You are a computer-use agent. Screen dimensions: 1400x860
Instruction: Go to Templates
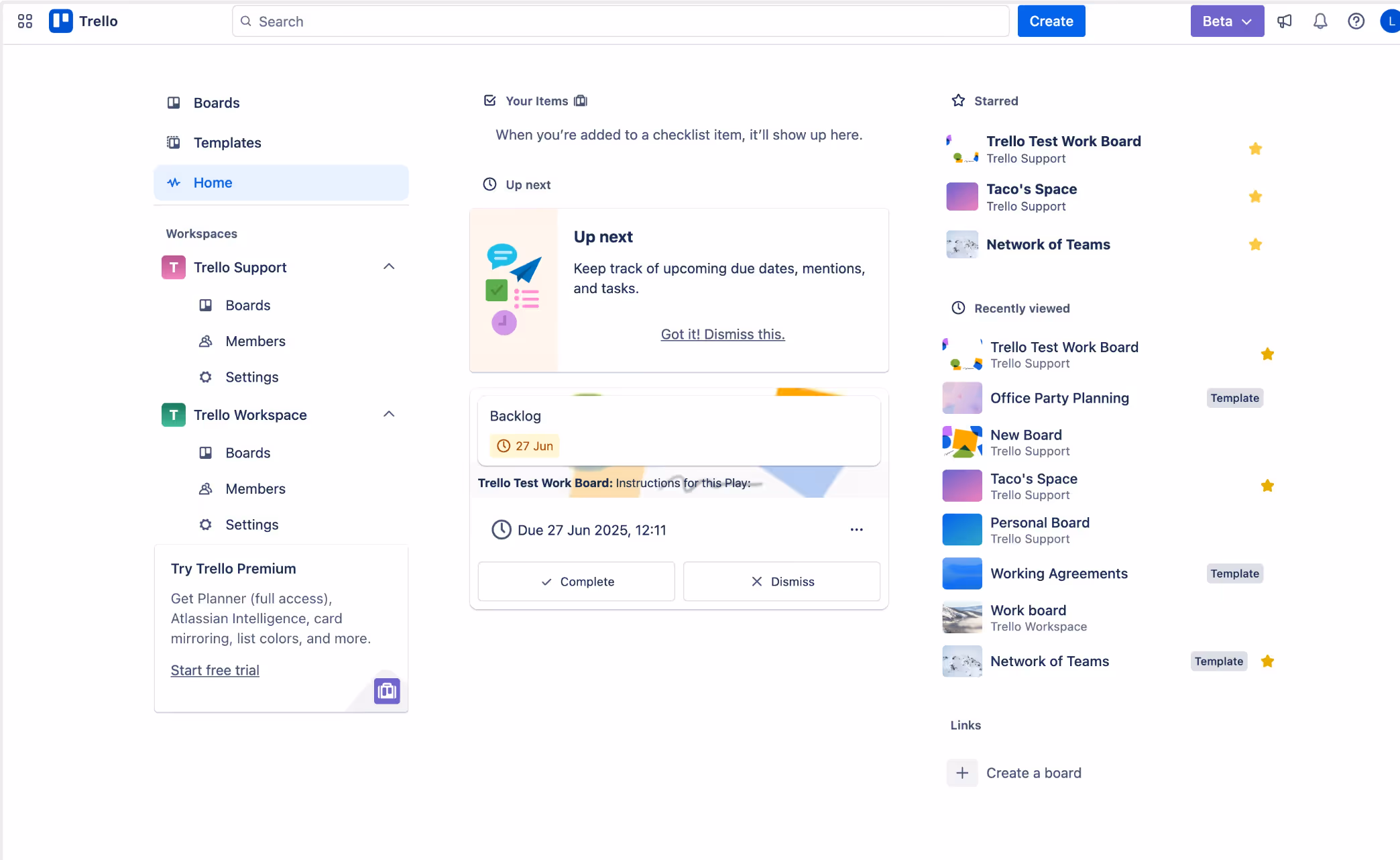coord(228,142)
